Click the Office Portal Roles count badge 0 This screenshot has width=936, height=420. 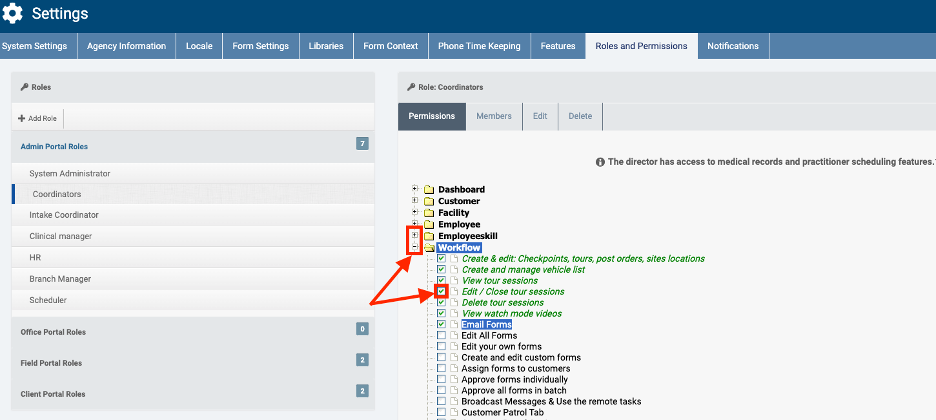362,329
